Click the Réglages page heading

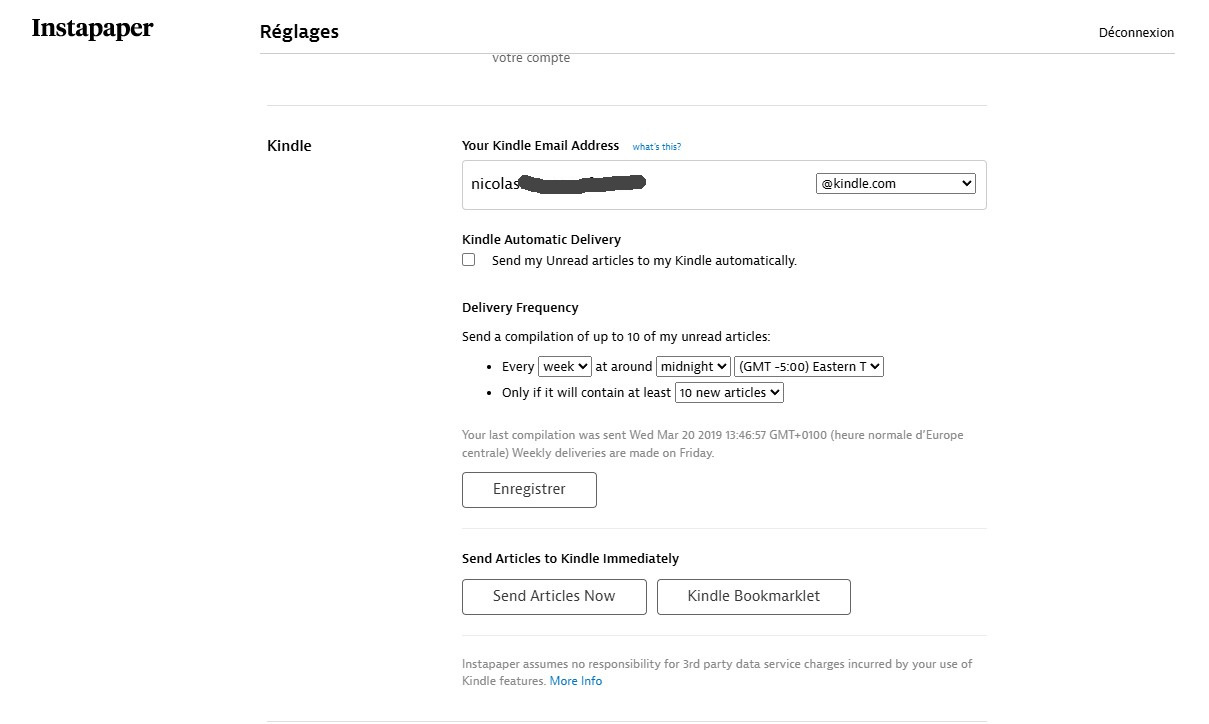(x=299, y=32)
